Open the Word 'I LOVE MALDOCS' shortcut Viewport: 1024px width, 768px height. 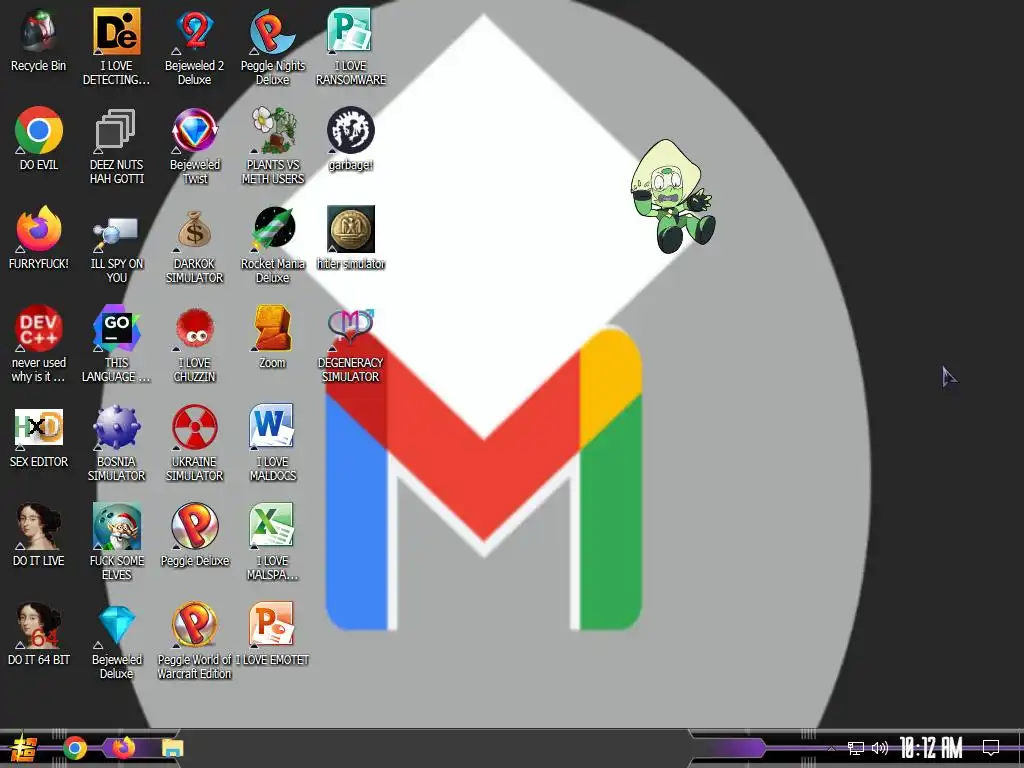pos(272,428)
